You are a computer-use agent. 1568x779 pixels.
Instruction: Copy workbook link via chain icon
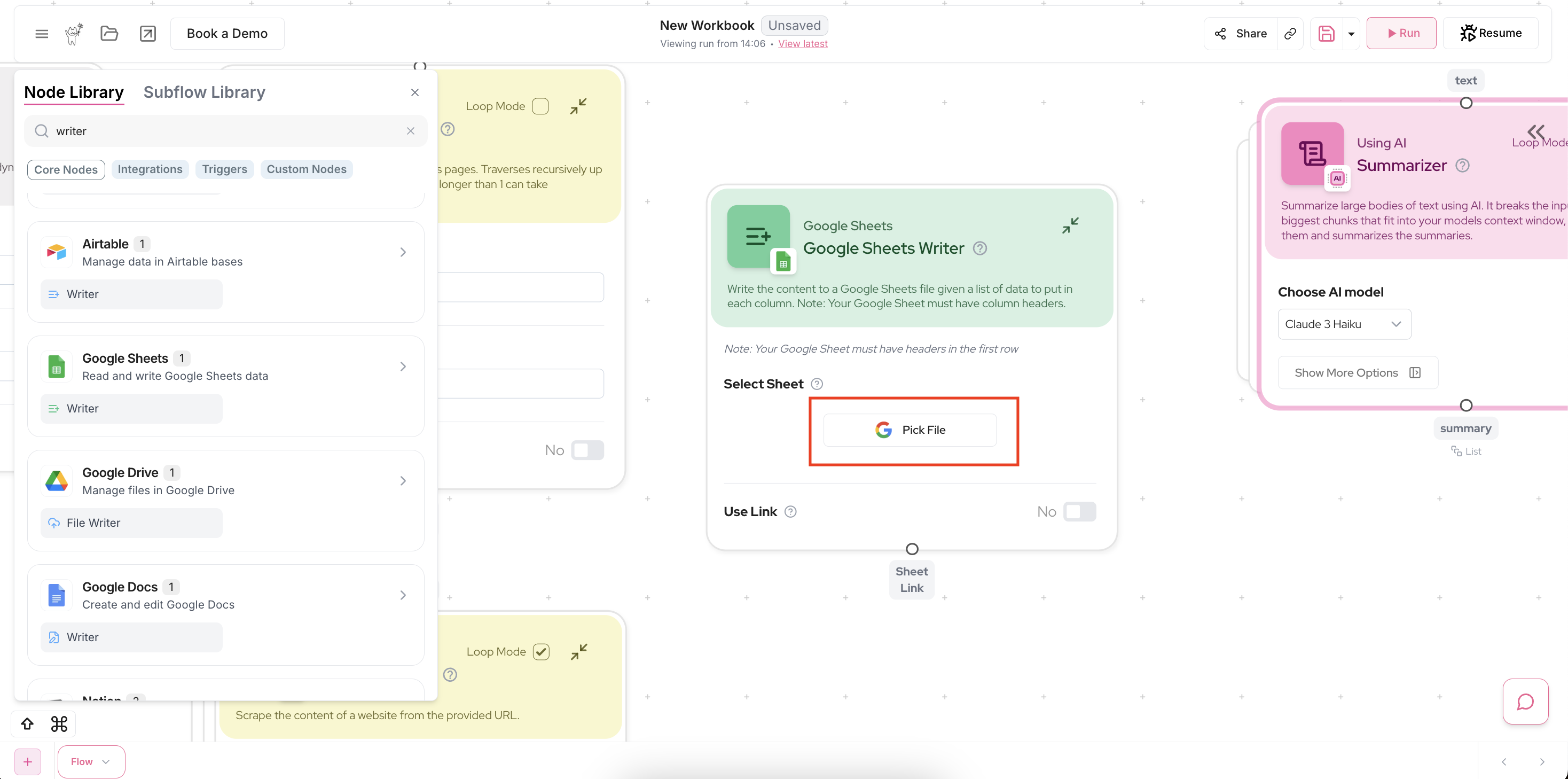pos(1290,34)
